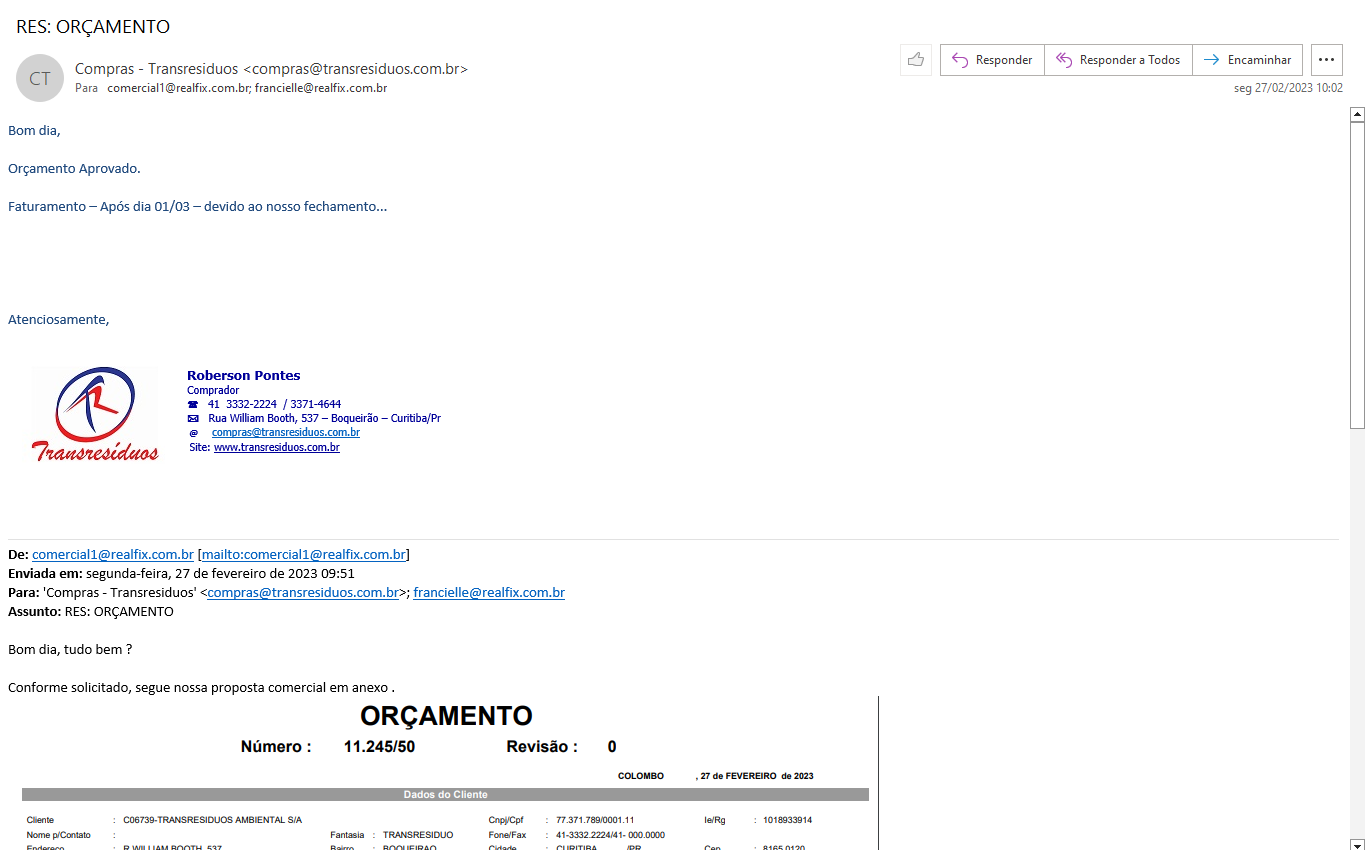Click the Transresiduos logo image
The height and width of the screenshot is (850, 1367).
[x=95, y=414]
